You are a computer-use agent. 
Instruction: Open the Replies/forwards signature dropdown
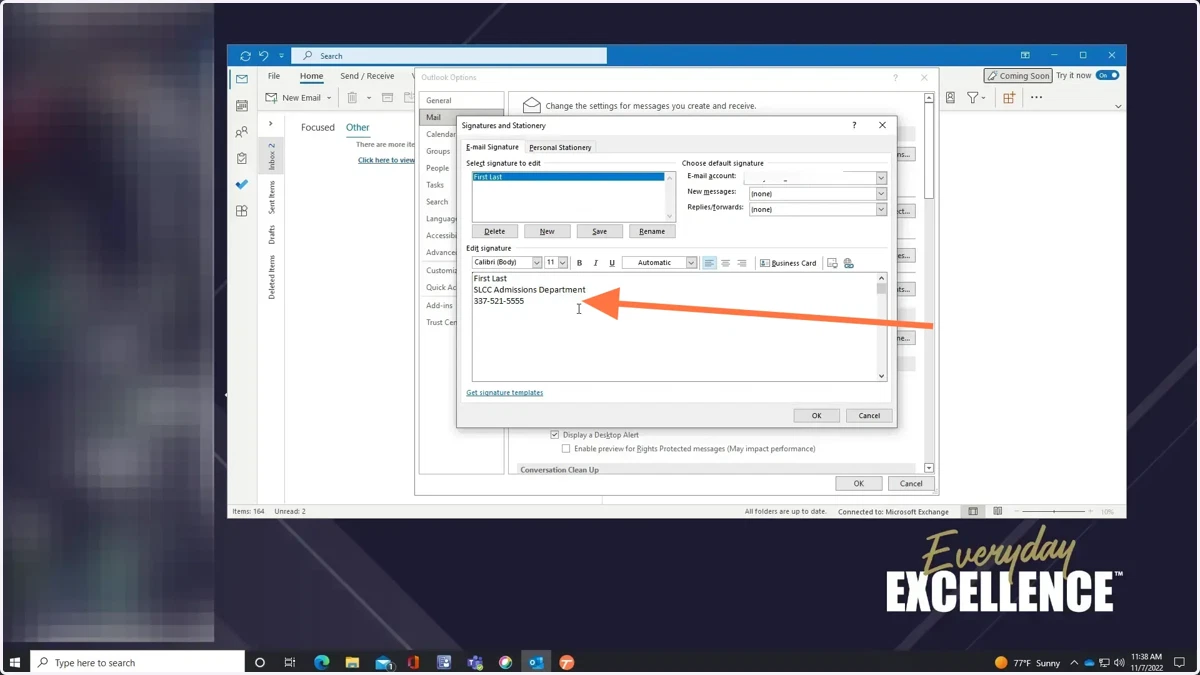(x=881, y=210)
